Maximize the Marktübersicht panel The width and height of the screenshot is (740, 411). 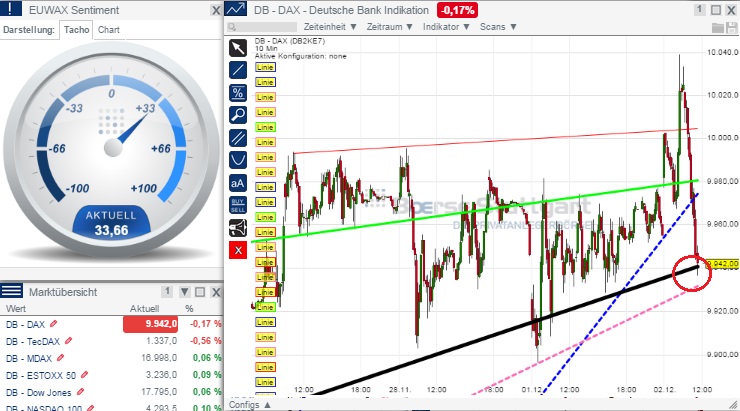(x=200, y=292)
